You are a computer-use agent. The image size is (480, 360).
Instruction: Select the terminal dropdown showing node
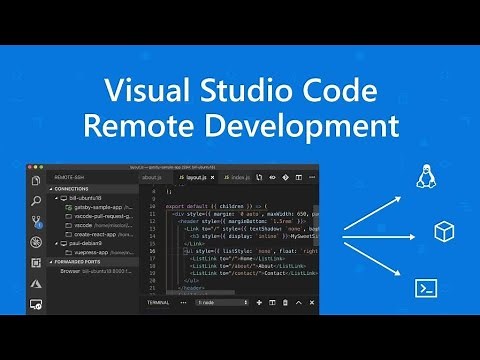[x=222, y=303]
